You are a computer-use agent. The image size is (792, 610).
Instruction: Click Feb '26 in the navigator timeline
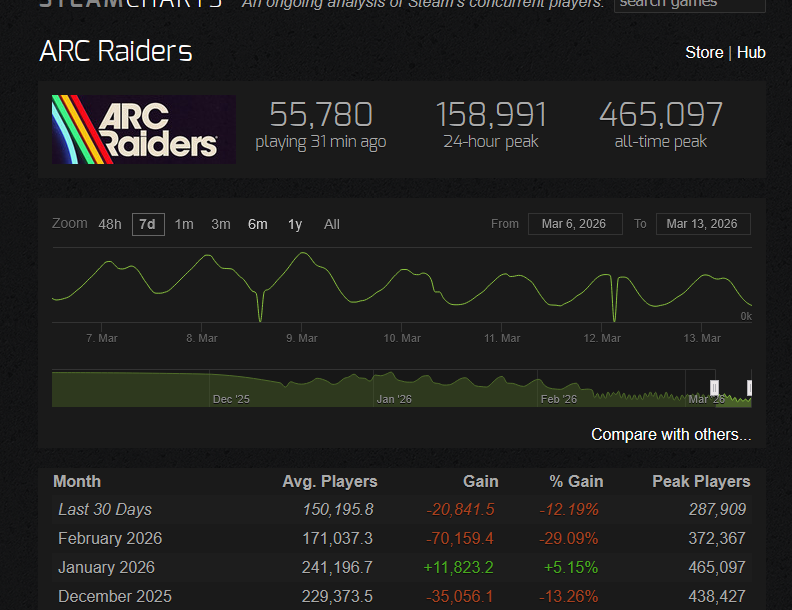coord(559,399)
